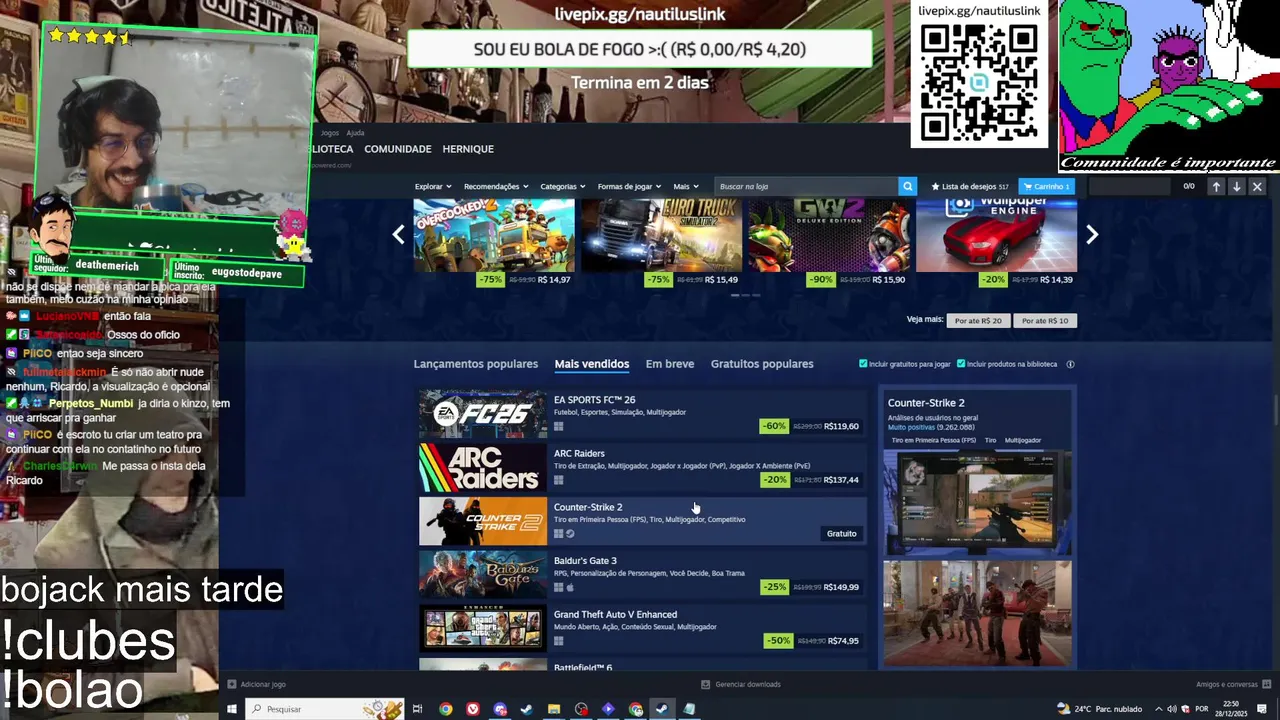Toggle Incluir gratuitos para jogar checkbox
Screen dimensions: 1280x720
coord(863,364)
